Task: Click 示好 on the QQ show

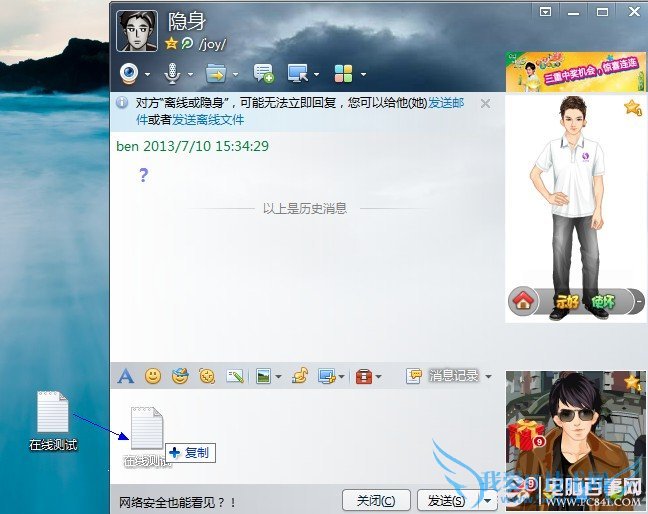Action: [x=567, y=302]
